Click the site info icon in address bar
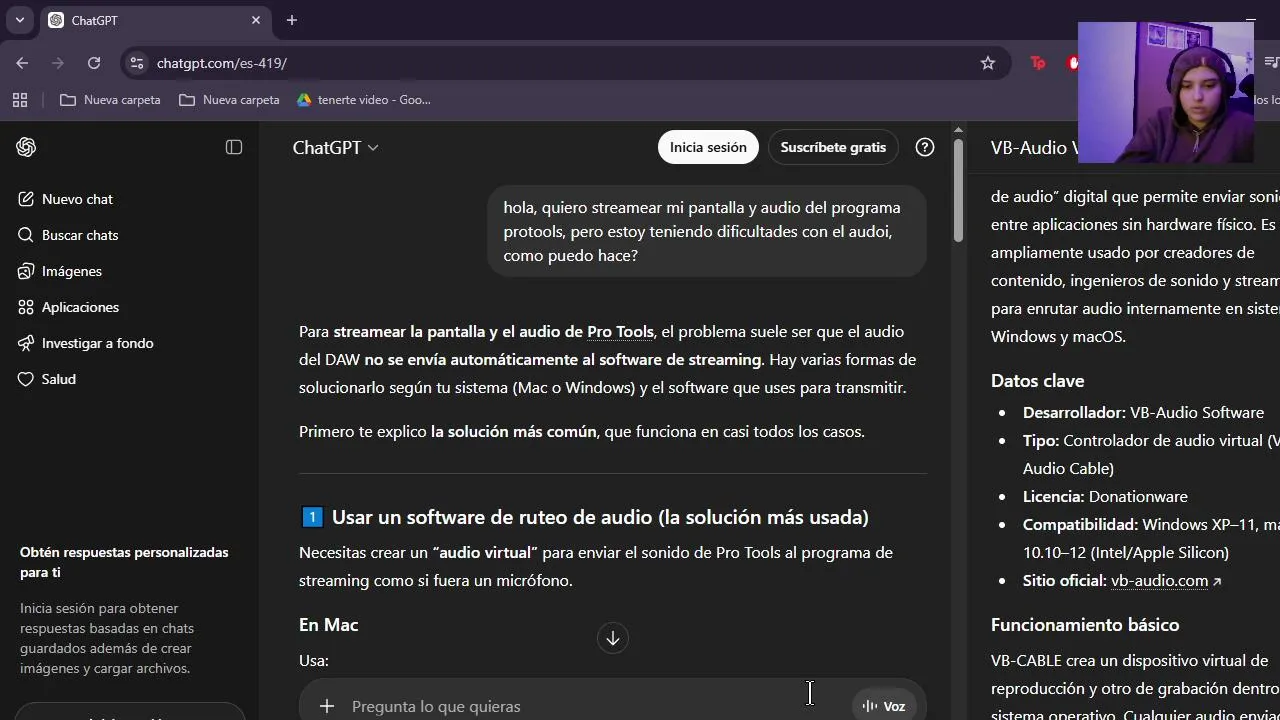 point(137,63)
